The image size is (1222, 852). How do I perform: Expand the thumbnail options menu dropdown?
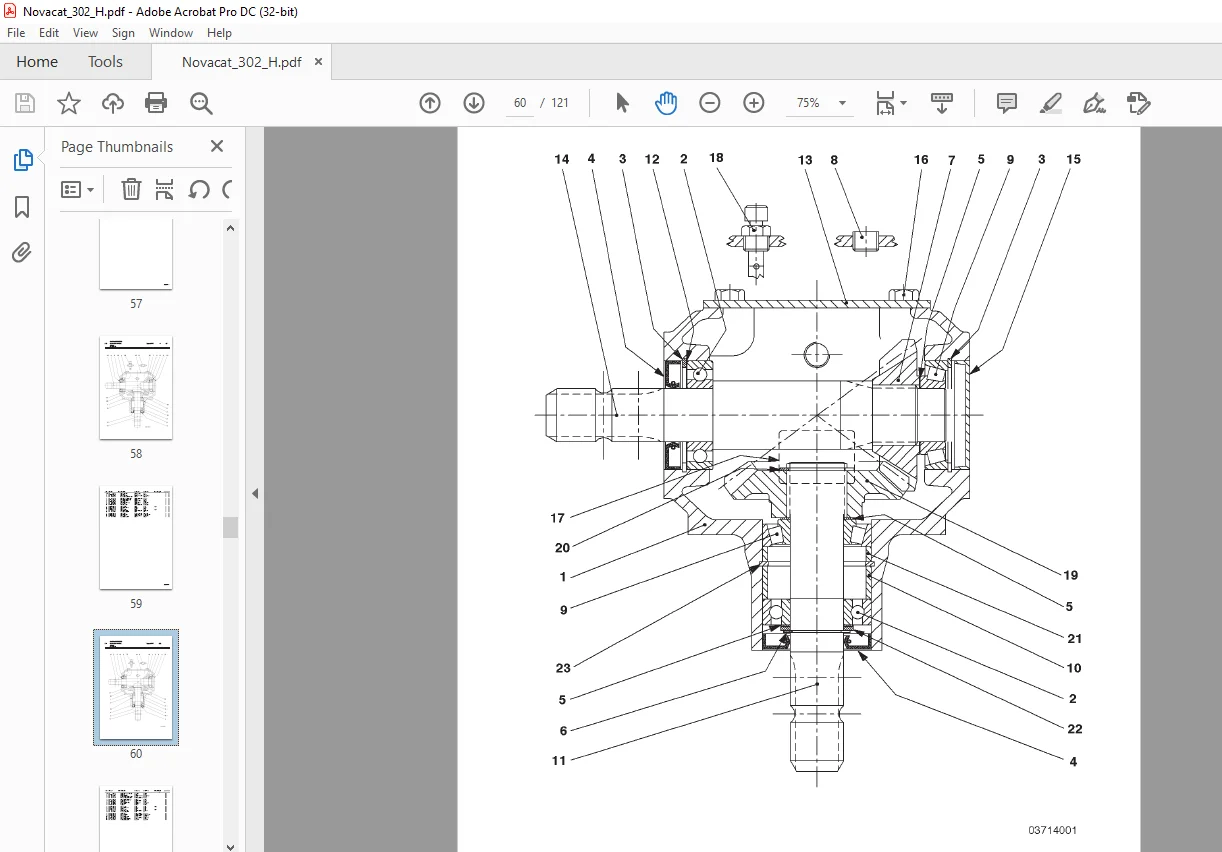(x=78, y=189)
